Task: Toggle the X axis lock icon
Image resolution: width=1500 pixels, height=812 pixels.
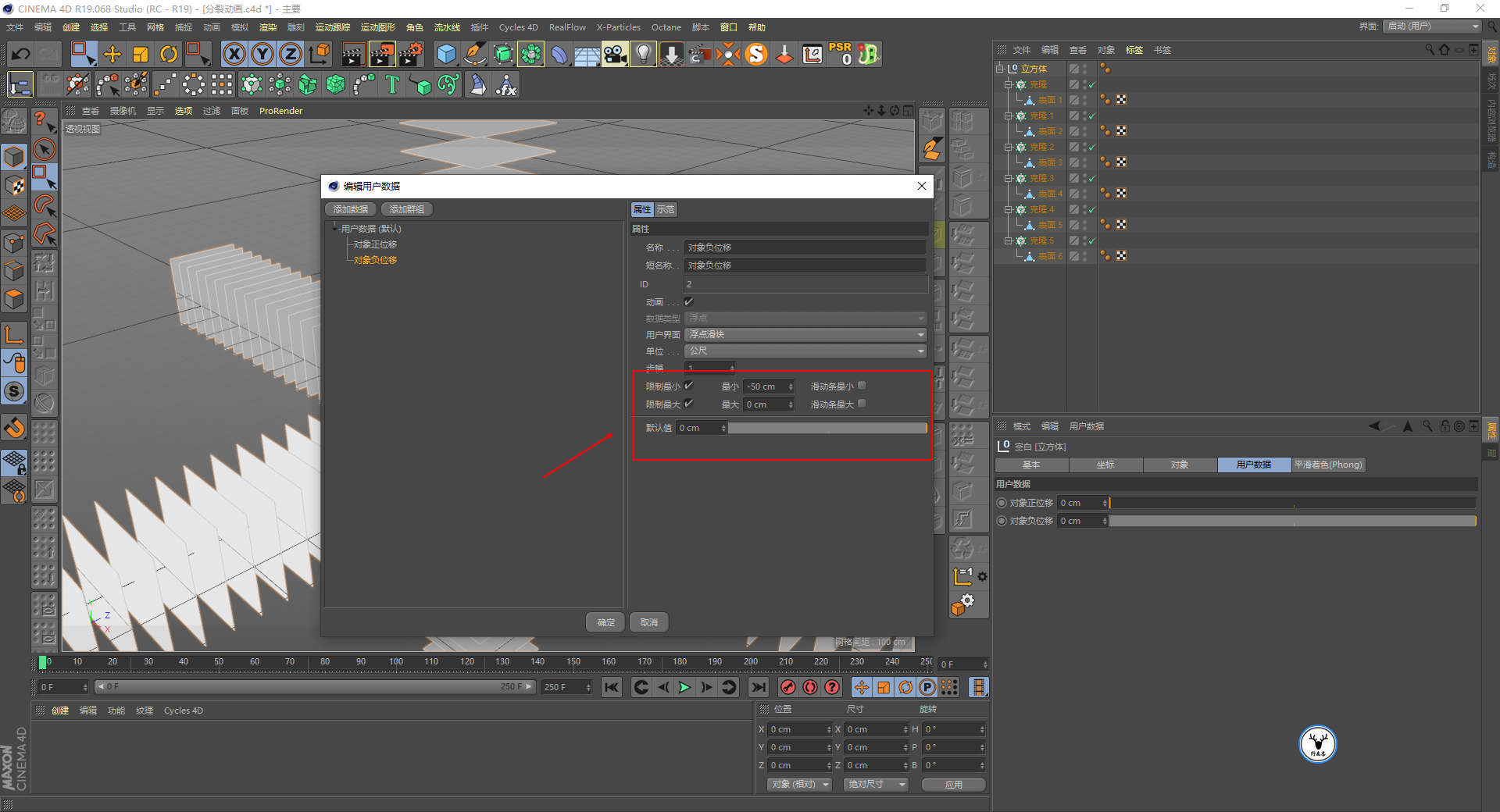Action: click(x=234, y=54)
